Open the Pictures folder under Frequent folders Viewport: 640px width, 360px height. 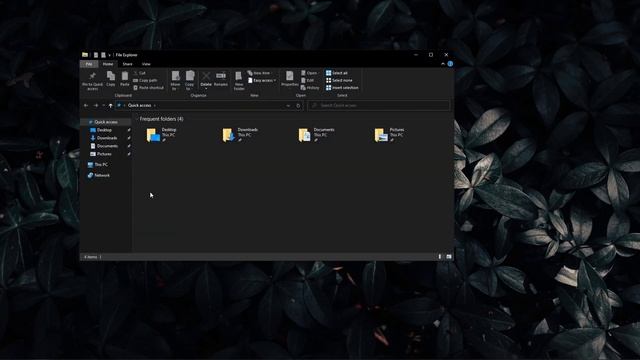[x=390, y=135]
